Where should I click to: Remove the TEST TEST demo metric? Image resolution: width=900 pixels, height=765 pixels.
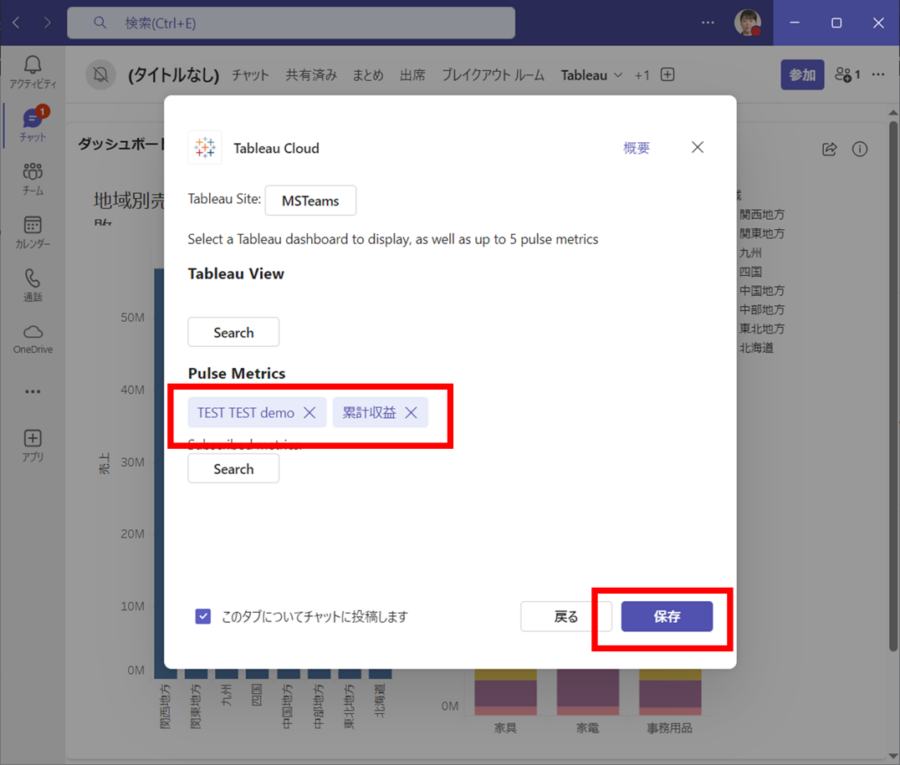pyautogui.click(x=309, y=413)
